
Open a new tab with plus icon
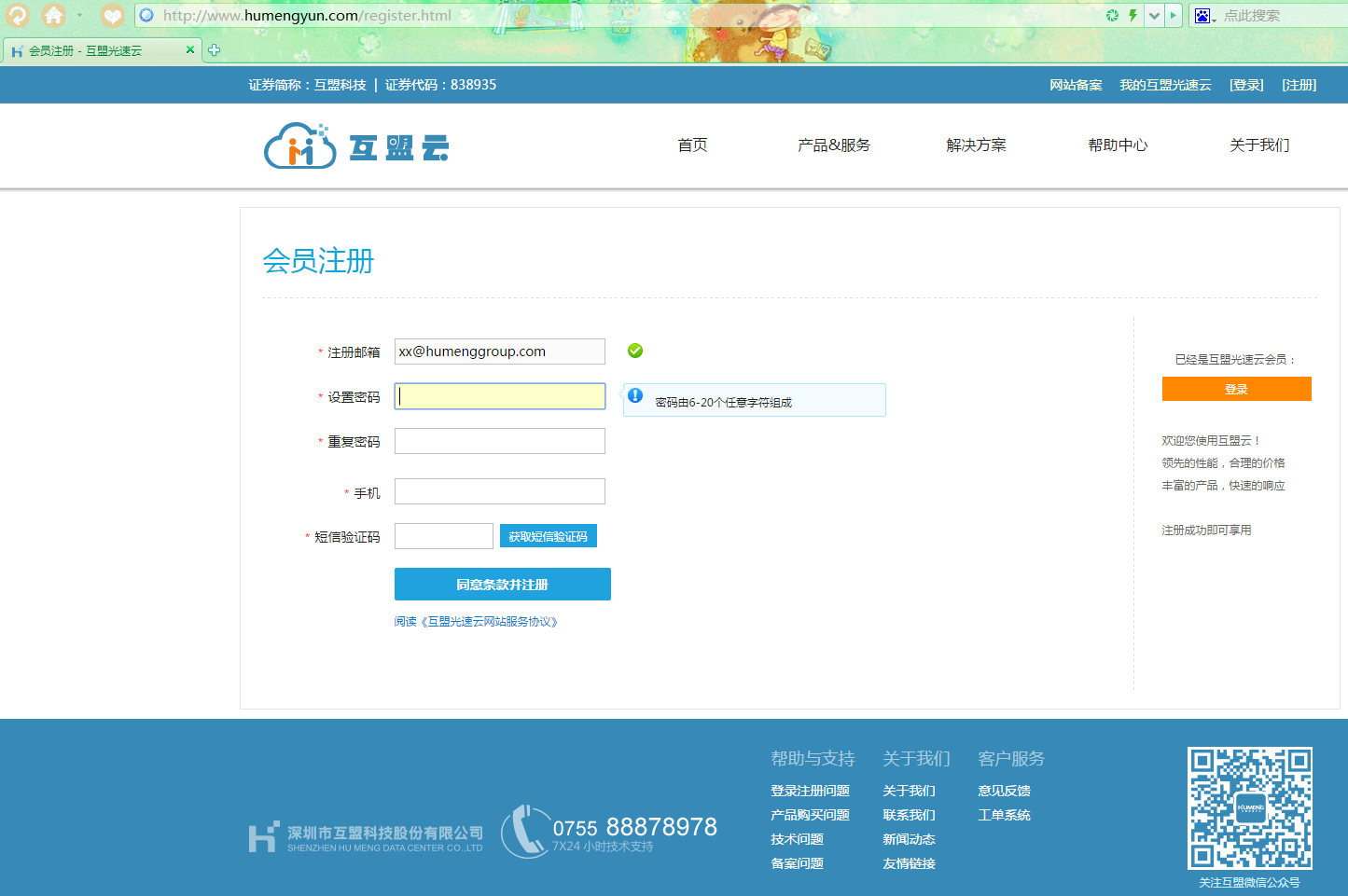point(214,50)
